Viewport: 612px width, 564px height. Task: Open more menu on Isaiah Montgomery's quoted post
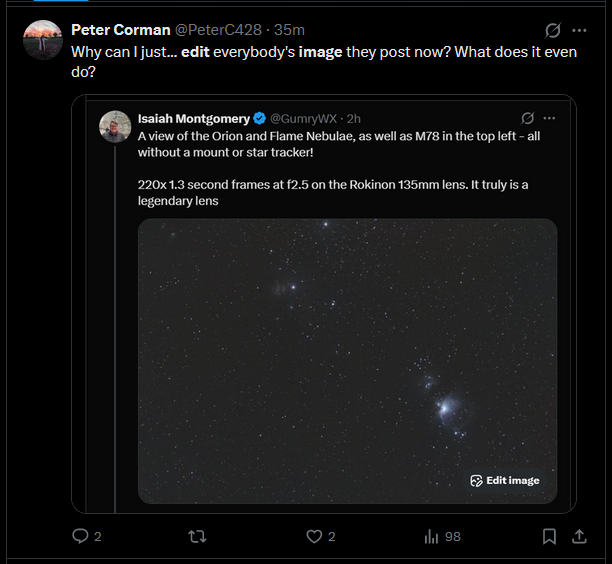click(549, 118)
